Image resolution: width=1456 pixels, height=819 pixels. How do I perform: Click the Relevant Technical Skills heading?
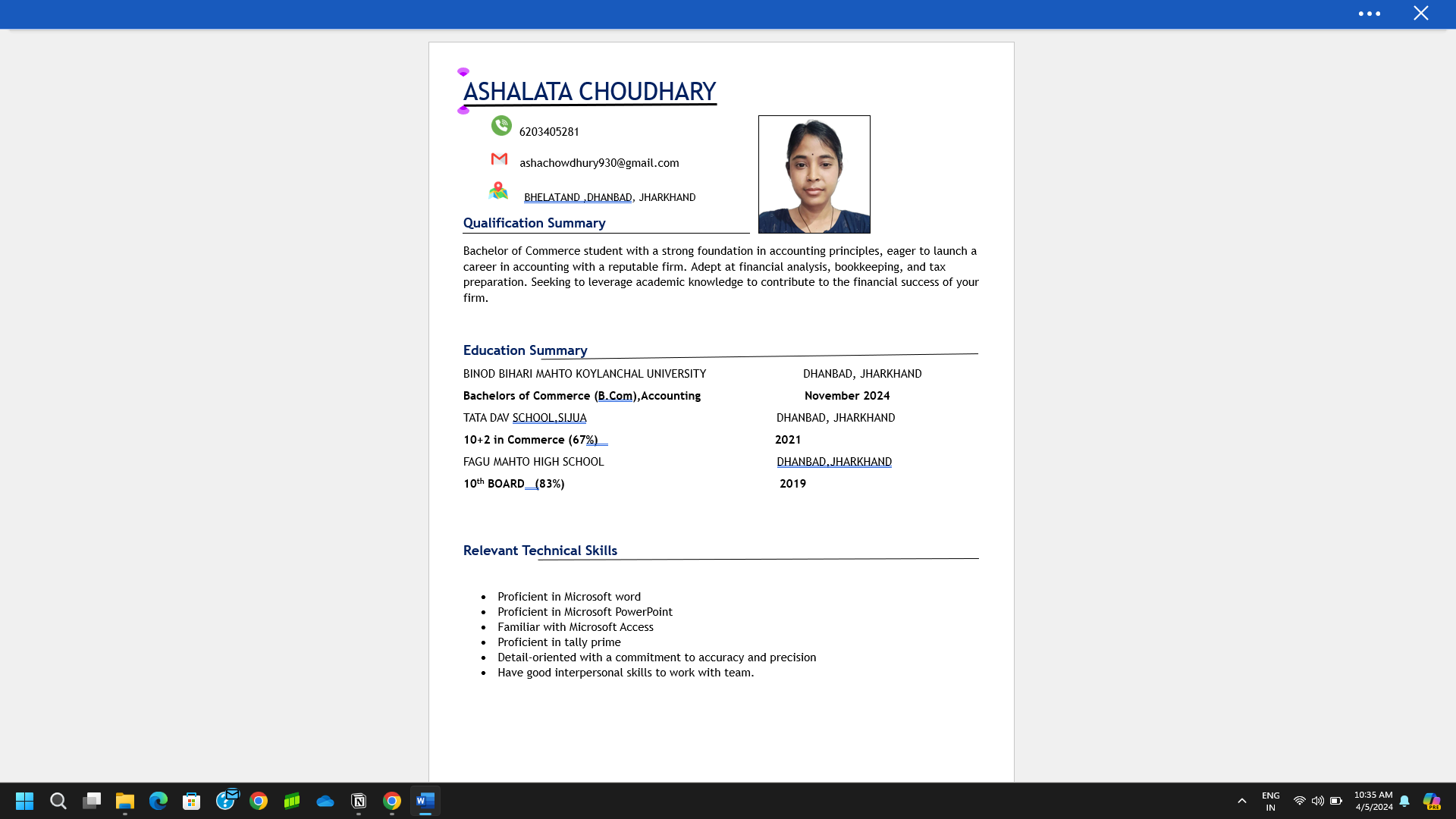(x=540, y=551)
